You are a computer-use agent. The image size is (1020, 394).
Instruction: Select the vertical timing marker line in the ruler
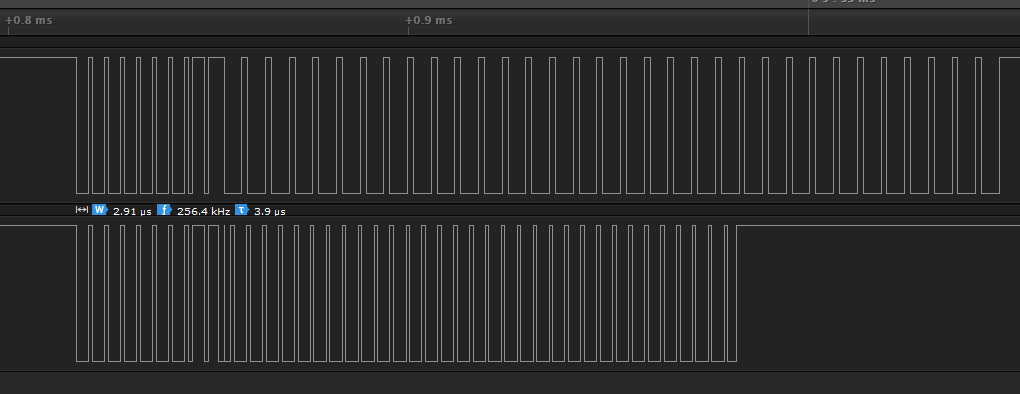[x=809, y=18]
